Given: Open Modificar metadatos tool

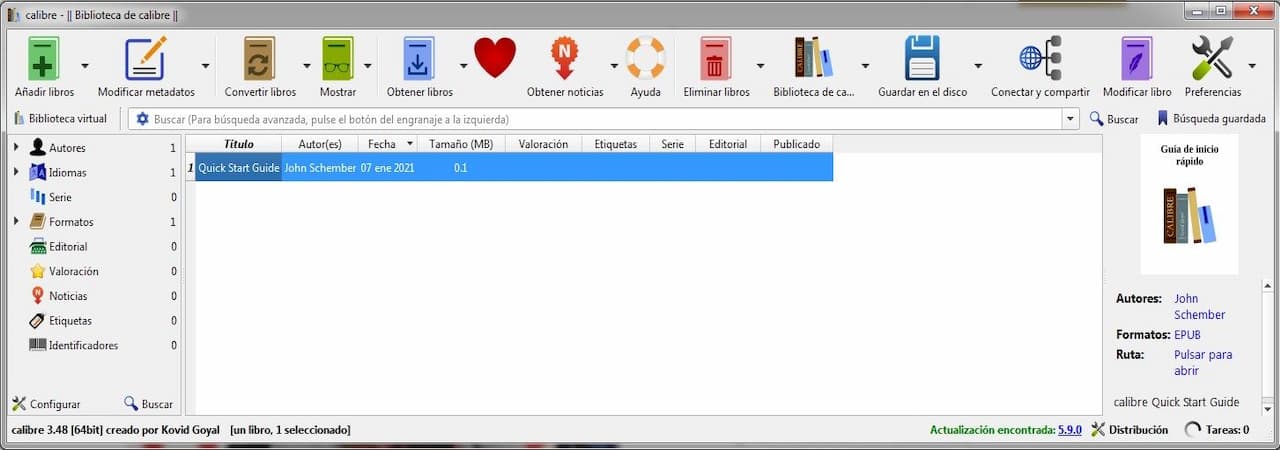Looking at the screenshot, I should coord(146,58).
